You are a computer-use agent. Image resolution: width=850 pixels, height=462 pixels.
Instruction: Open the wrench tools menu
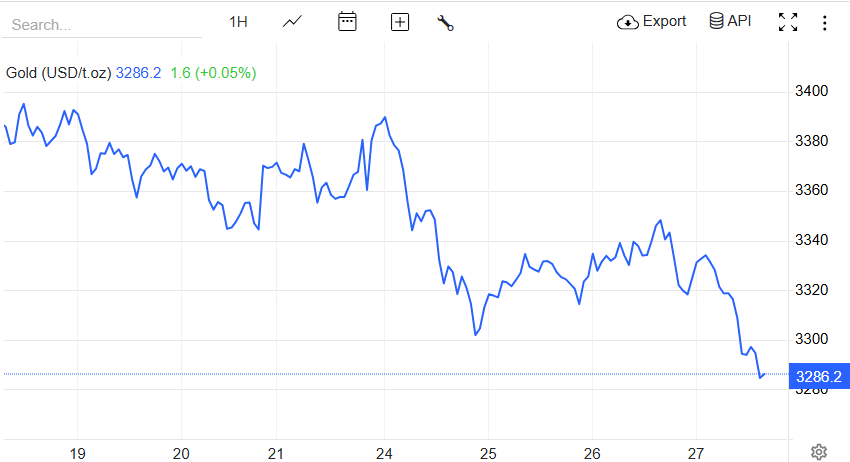point(446,22)
